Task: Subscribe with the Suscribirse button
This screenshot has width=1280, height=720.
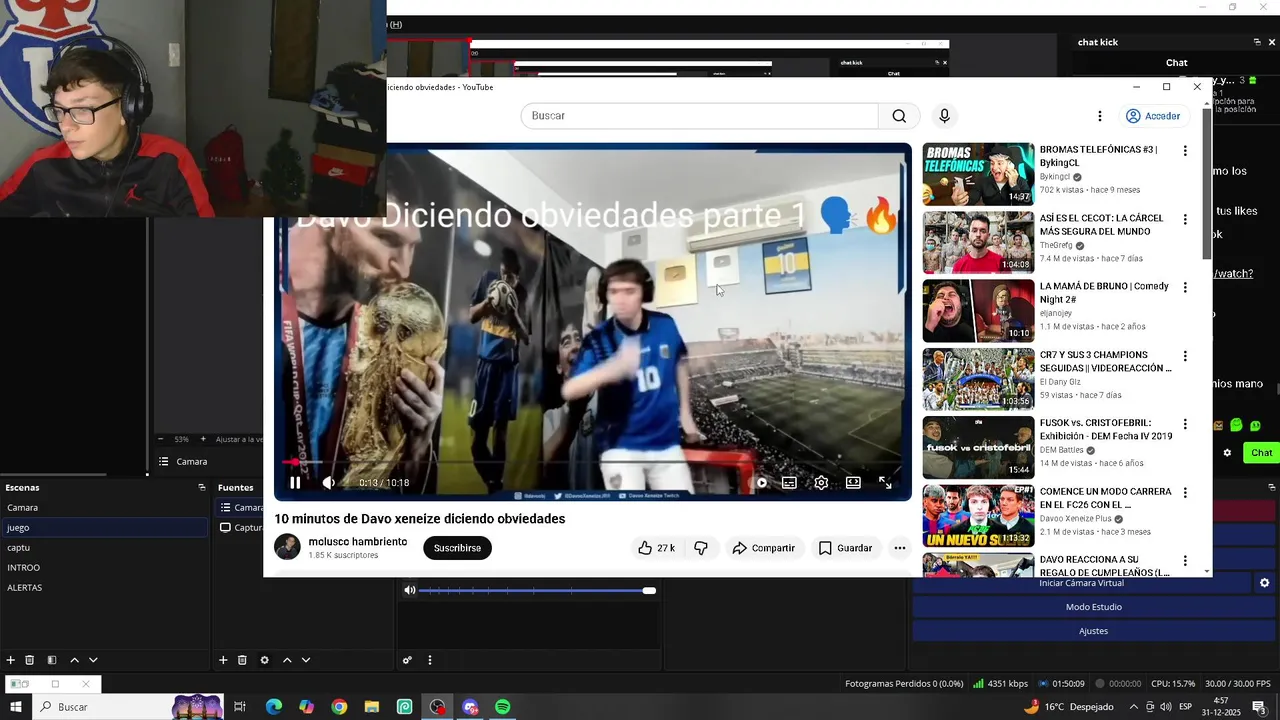Action: [x=457, y=548]
